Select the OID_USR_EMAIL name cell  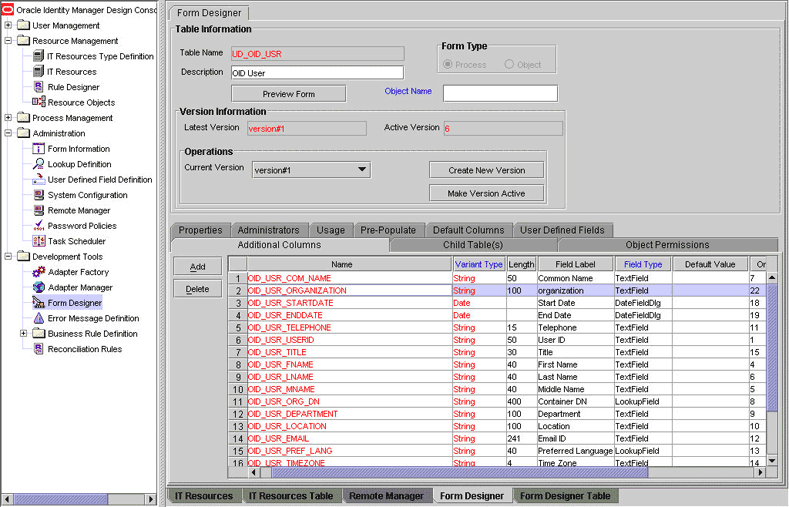tap(349, 438)
